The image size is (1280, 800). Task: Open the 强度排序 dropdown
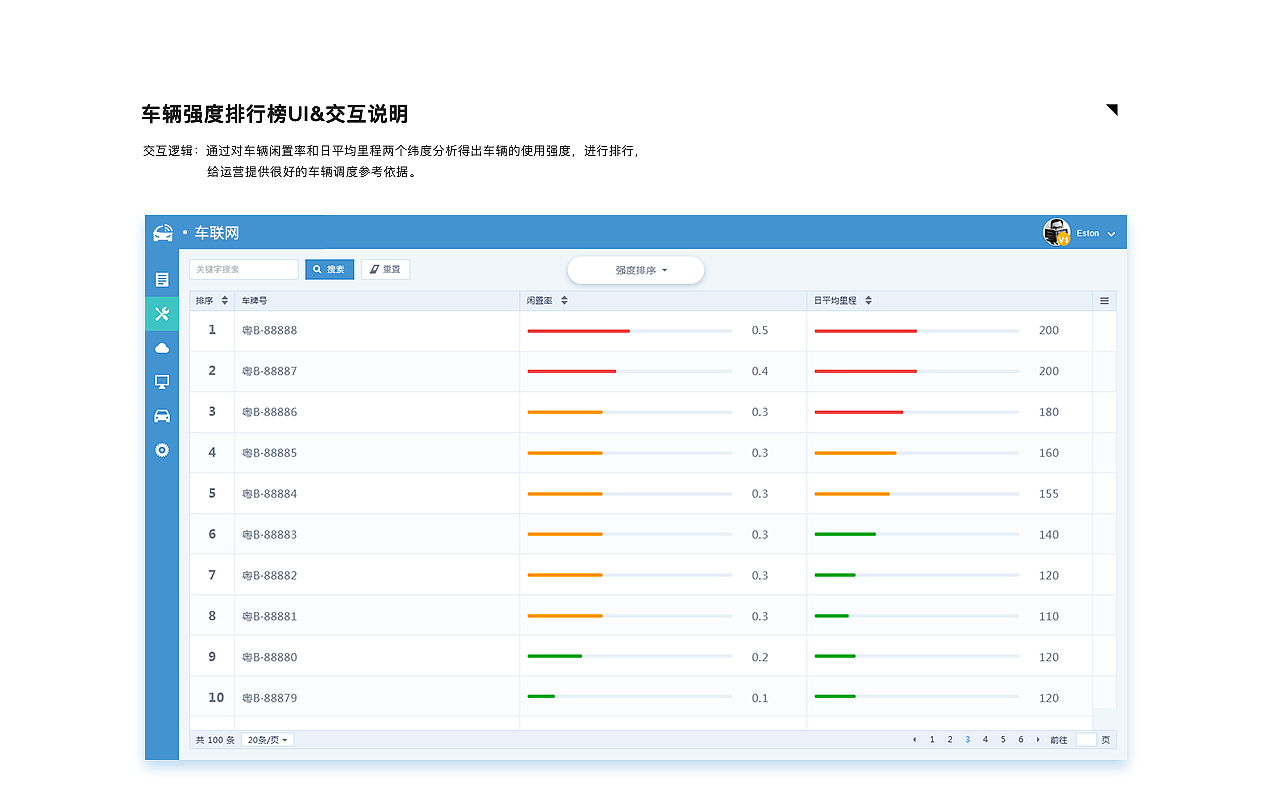pyautogui.click(x=635, y=269)
